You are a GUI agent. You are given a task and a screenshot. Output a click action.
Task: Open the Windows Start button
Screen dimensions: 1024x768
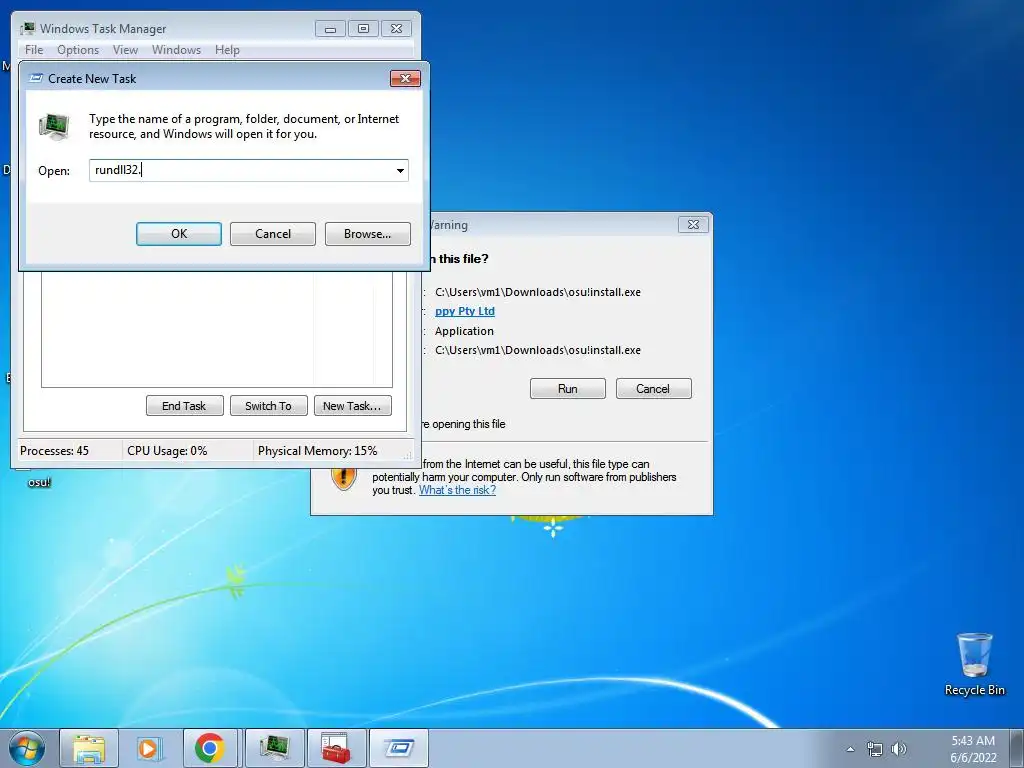coord(27,748)
